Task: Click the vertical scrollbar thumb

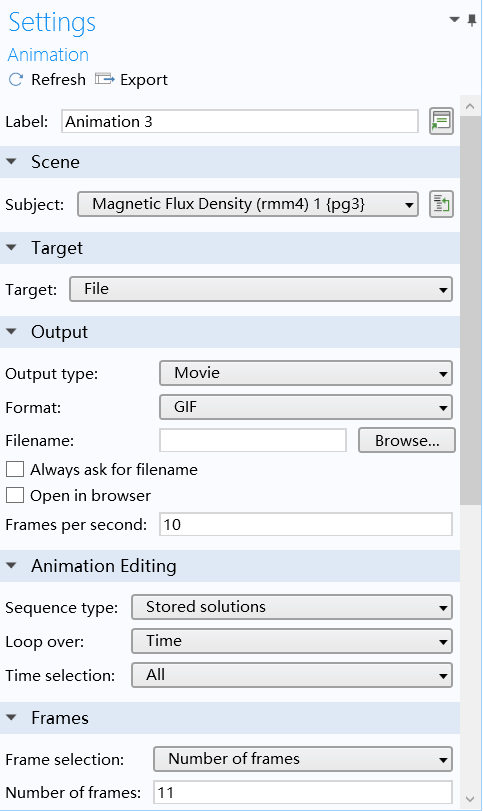Action: point(470,310)
